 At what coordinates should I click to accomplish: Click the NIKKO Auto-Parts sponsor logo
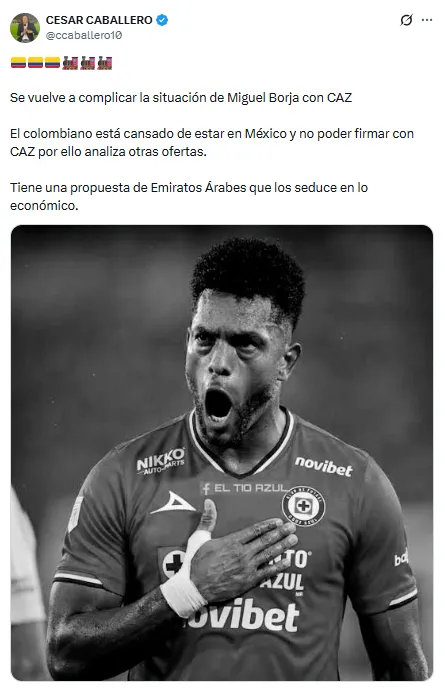[161, 461]
